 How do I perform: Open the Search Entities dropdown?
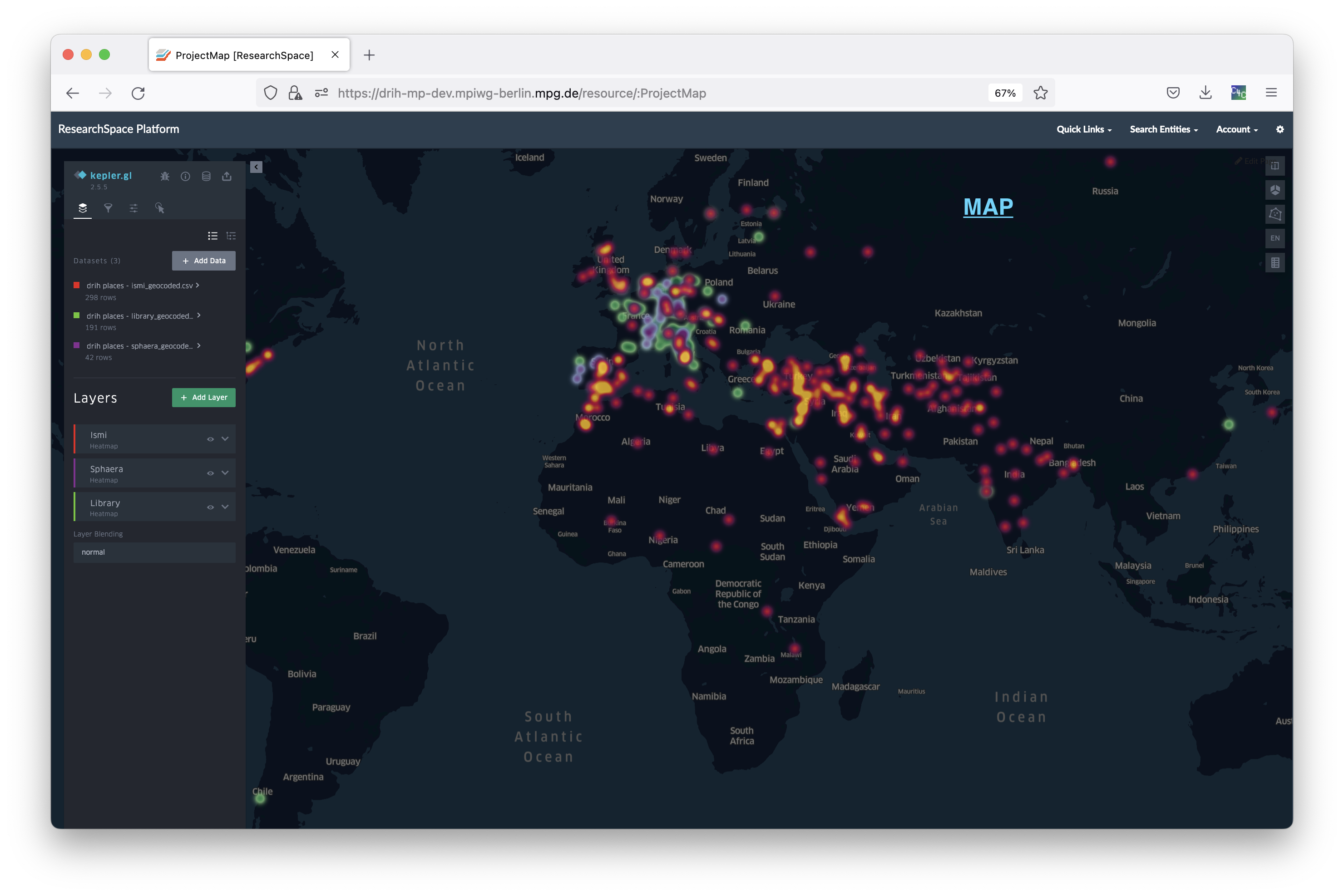click(1164, 129)
